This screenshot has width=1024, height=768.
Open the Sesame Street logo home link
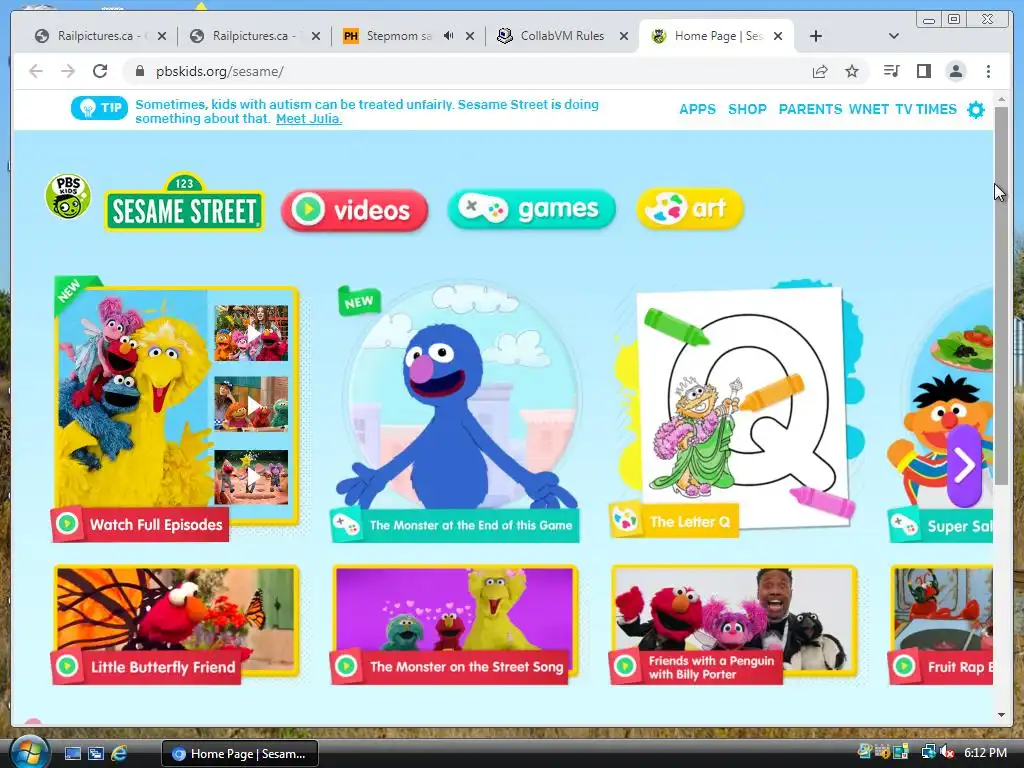click(x=185, y=202)
